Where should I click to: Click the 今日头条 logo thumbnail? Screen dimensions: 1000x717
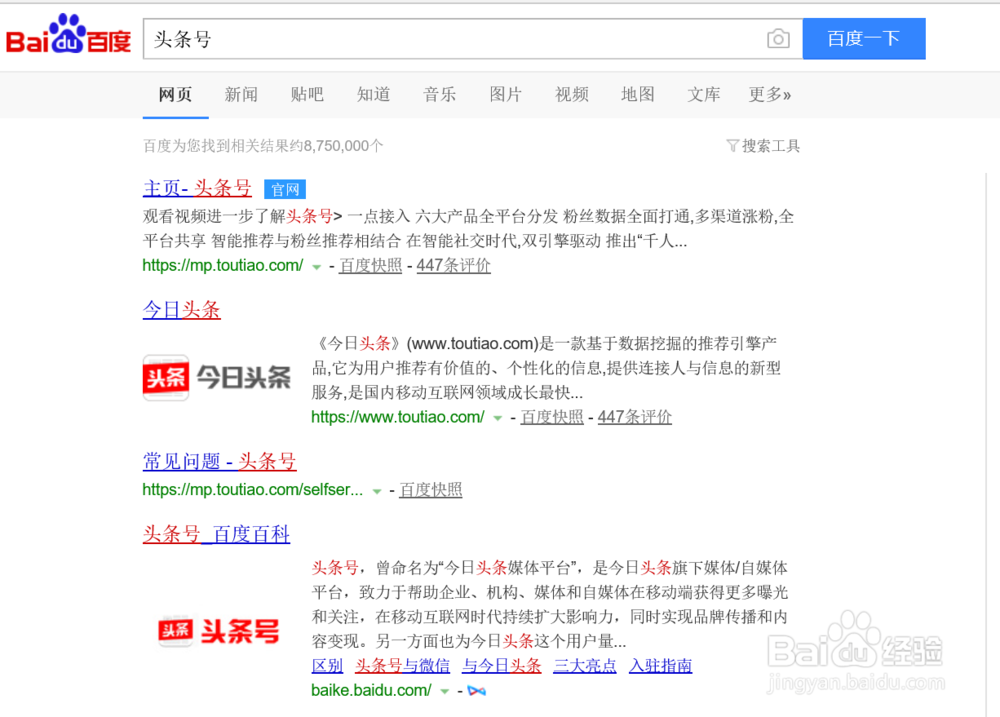[x=217, y=378]
